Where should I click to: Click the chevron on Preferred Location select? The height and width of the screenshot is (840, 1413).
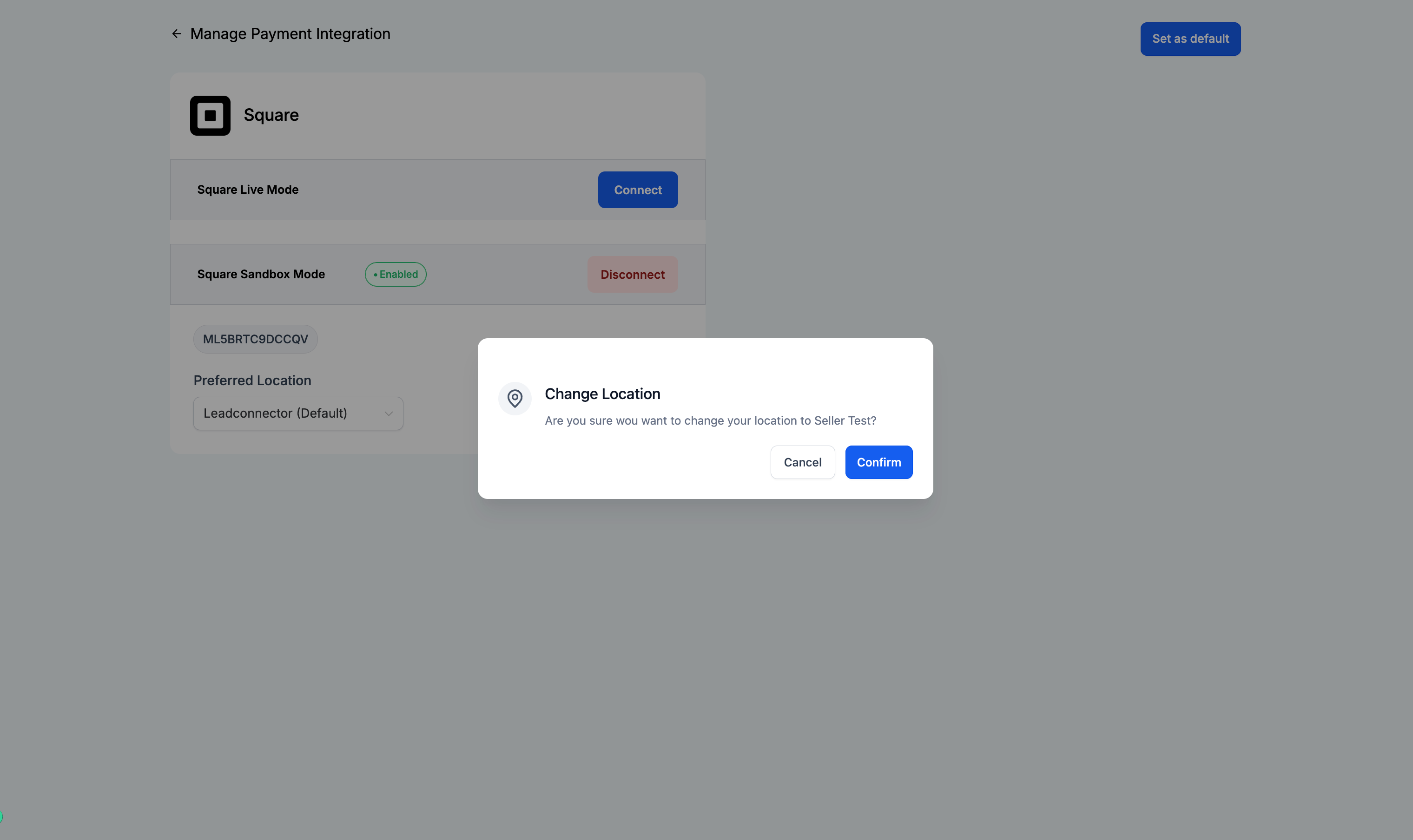[389, 414]
